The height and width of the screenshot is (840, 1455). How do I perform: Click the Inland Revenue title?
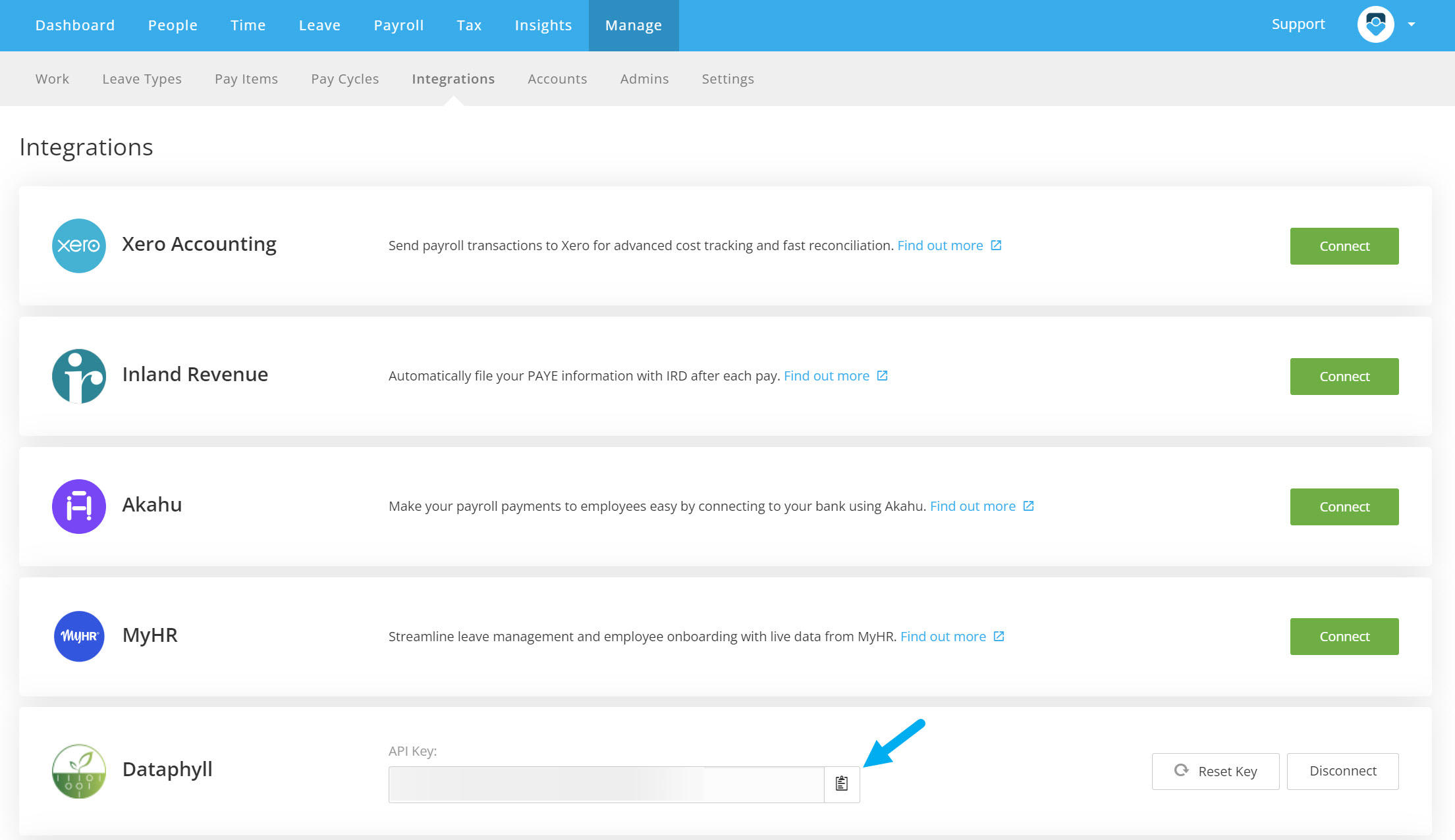195,375
